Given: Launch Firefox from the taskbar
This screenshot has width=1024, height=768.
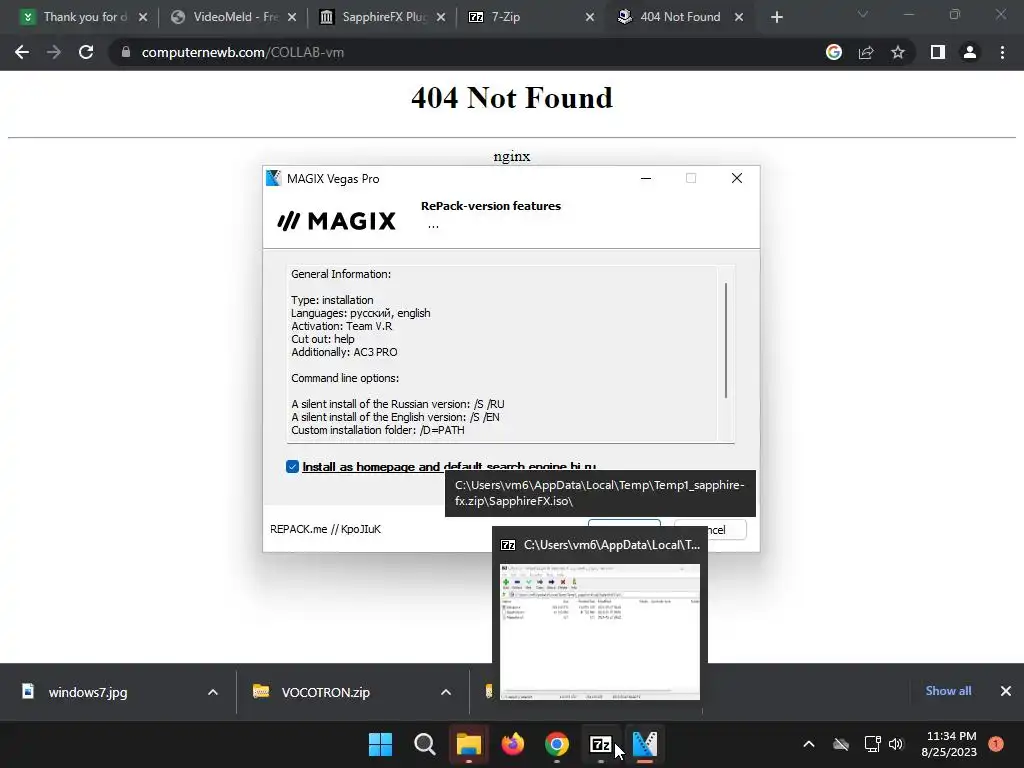Looking at the screenshot, I should 513,744.
